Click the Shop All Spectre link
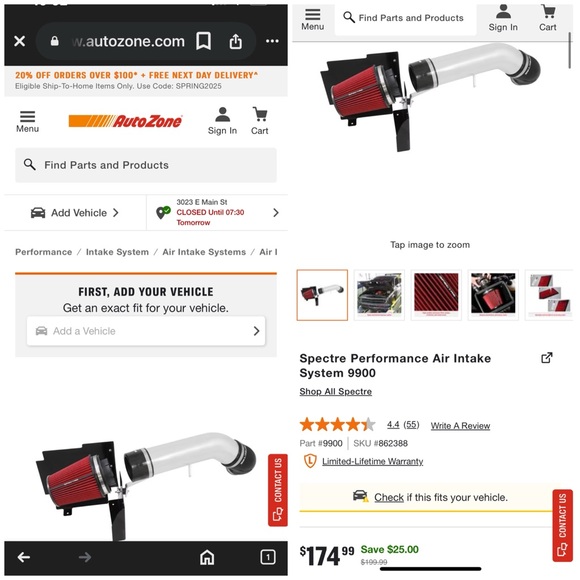The image size is (580, 580). point(335,391)
